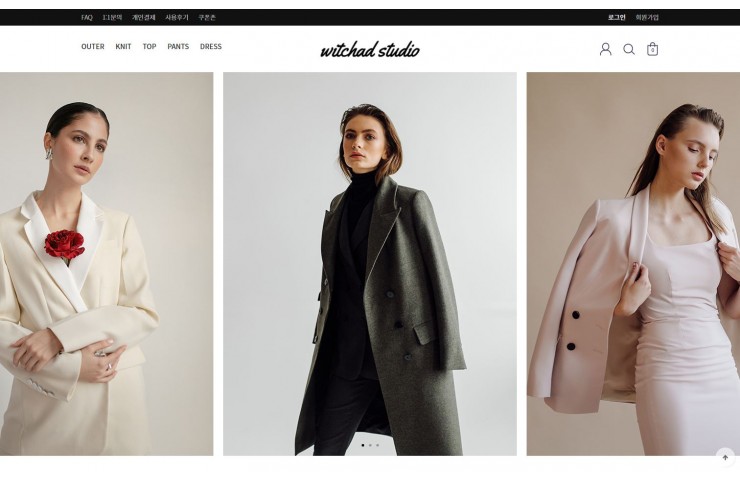Click the FAQ link
Viewport: 740px width, 480px height.
tap(87, 17)
